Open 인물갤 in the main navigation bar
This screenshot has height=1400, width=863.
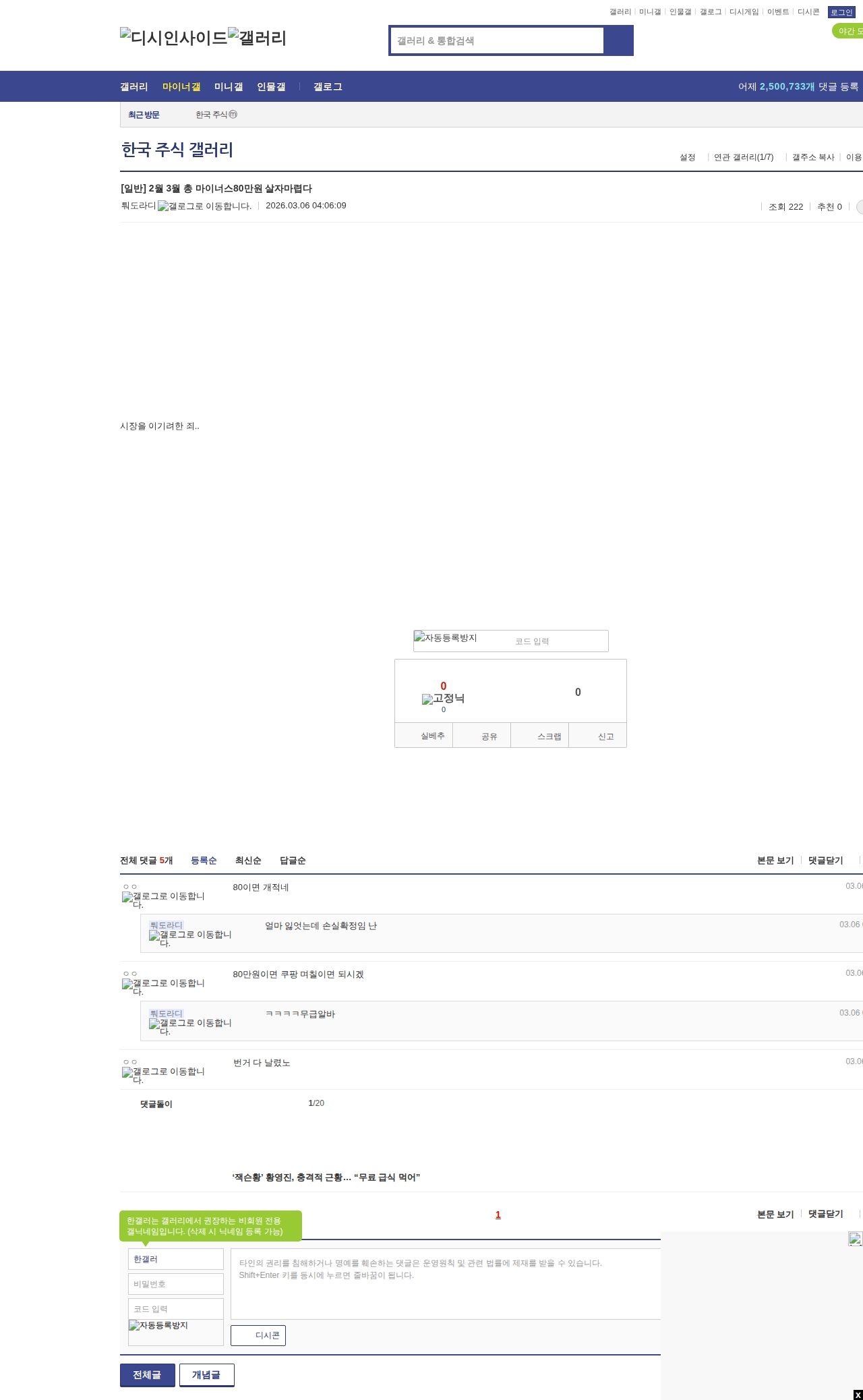[x=271, y=86]
